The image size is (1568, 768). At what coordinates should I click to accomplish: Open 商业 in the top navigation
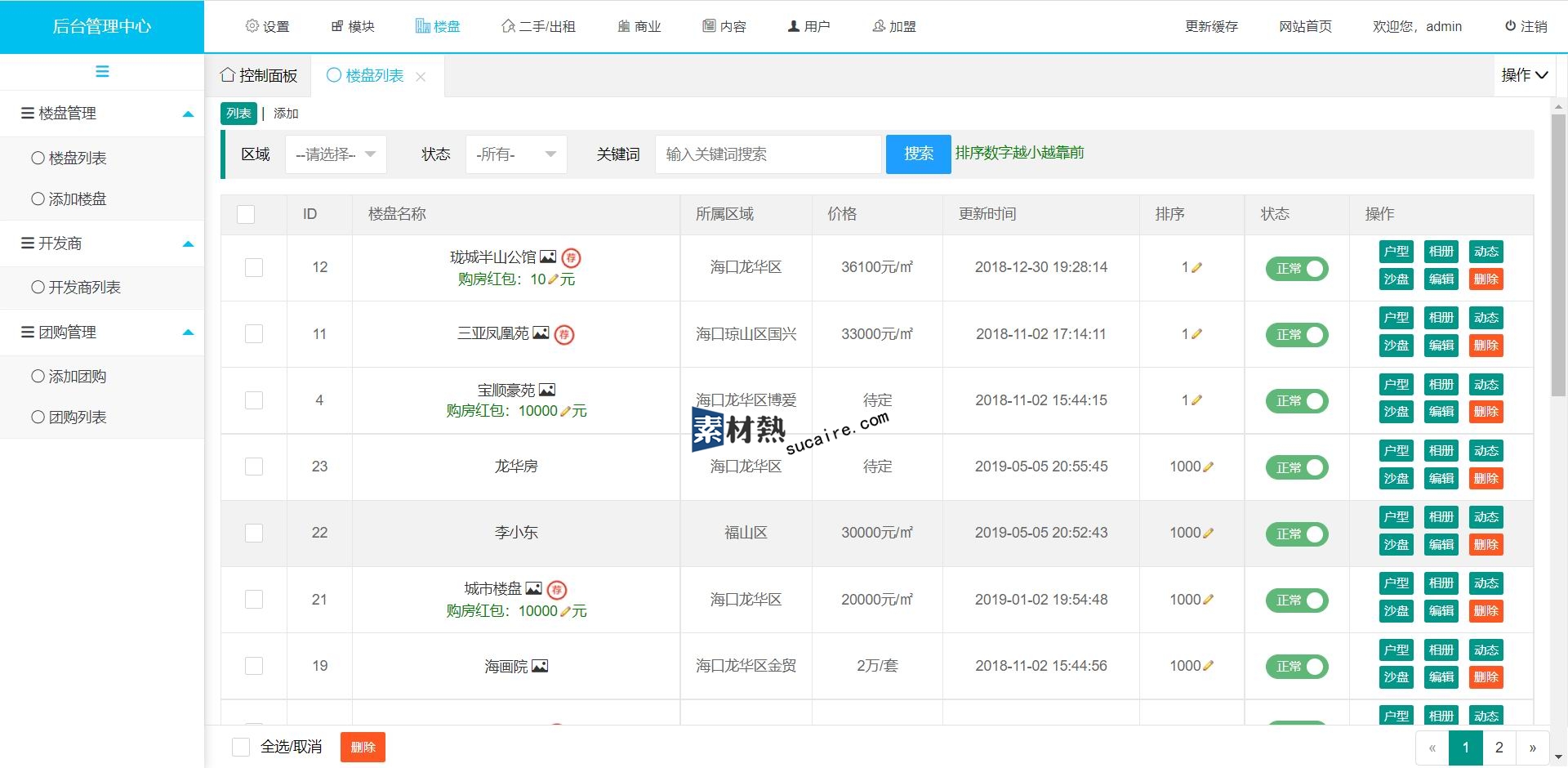639,26
